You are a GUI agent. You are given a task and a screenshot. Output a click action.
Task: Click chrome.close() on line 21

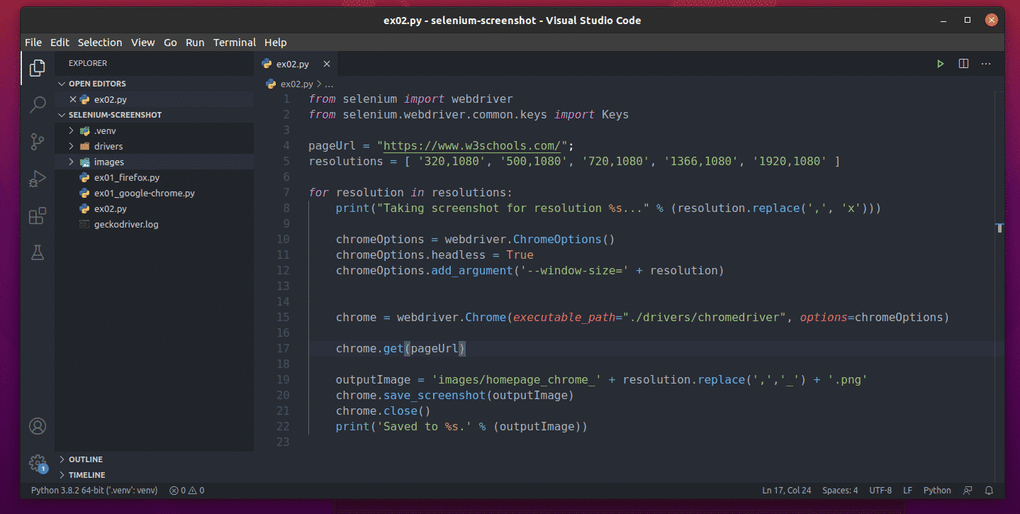pyautogui.click(x=383, y=411)
